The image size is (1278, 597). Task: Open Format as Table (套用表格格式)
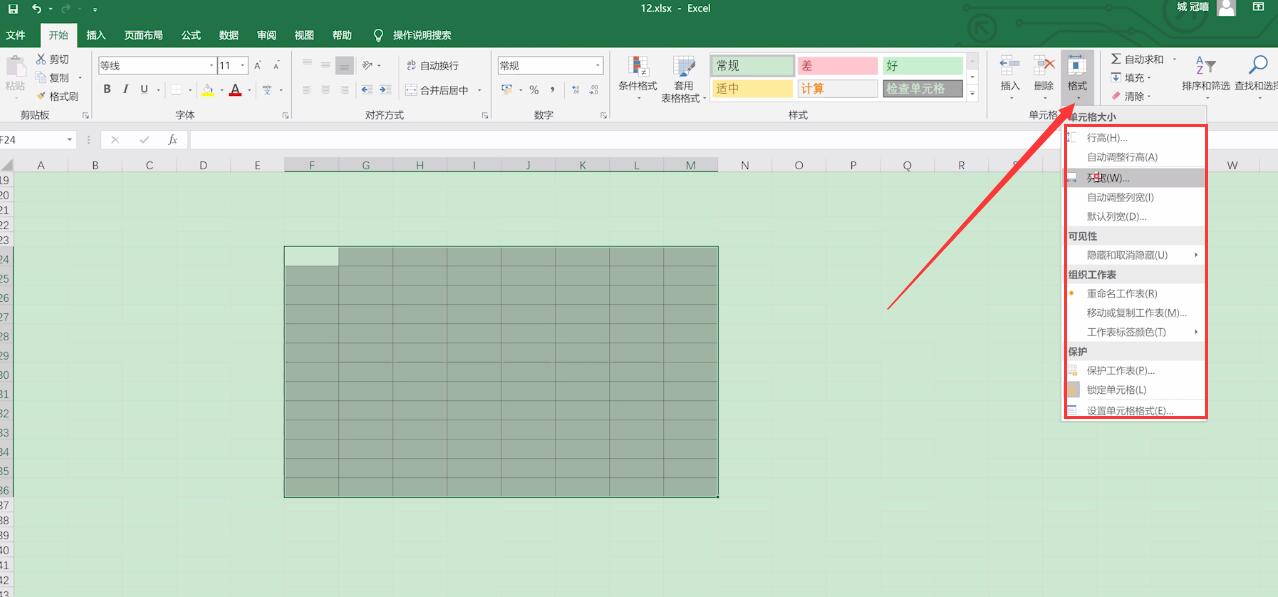(683, 78)
